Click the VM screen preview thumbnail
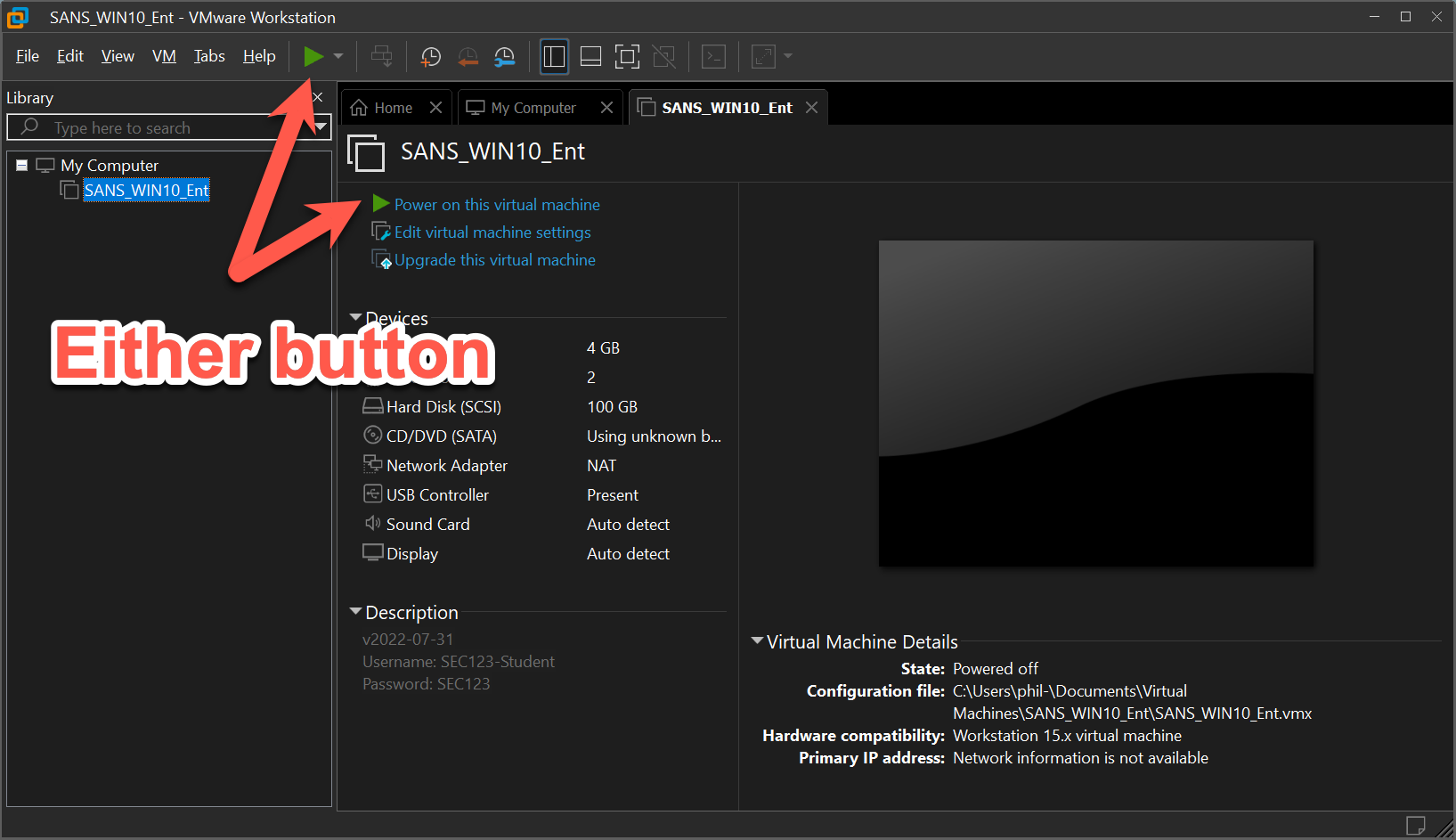 pos(1095,403)
